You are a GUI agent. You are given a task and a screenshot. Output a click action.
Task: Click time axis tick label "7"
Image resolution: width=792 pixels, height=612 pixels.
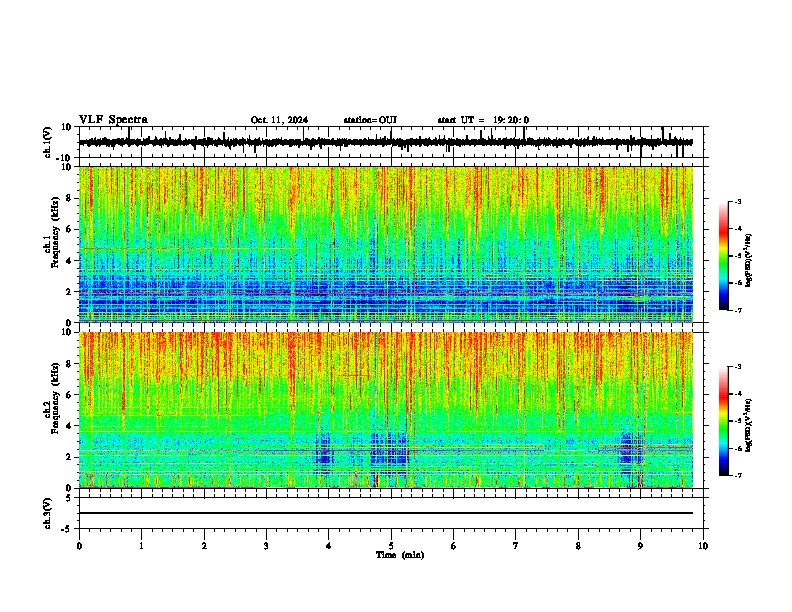[x=516, y=546]
